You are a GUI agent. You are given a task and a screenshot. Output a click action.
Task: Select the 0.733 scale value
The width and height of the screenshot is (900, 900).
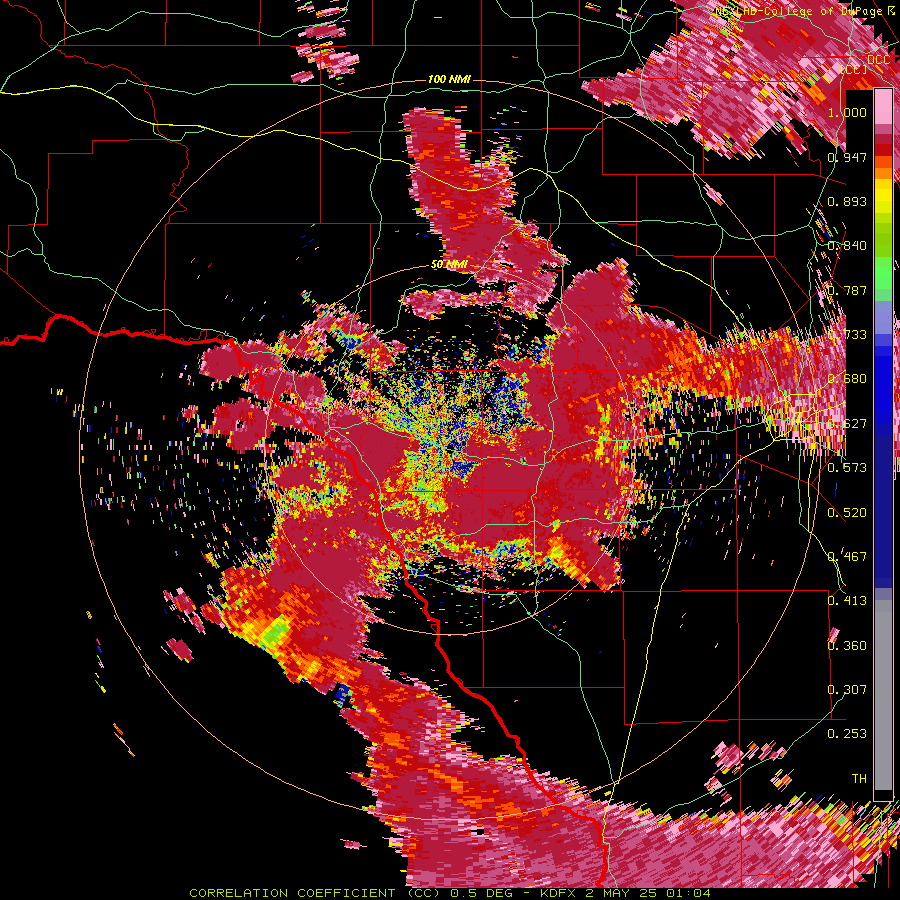pos(847,334)
